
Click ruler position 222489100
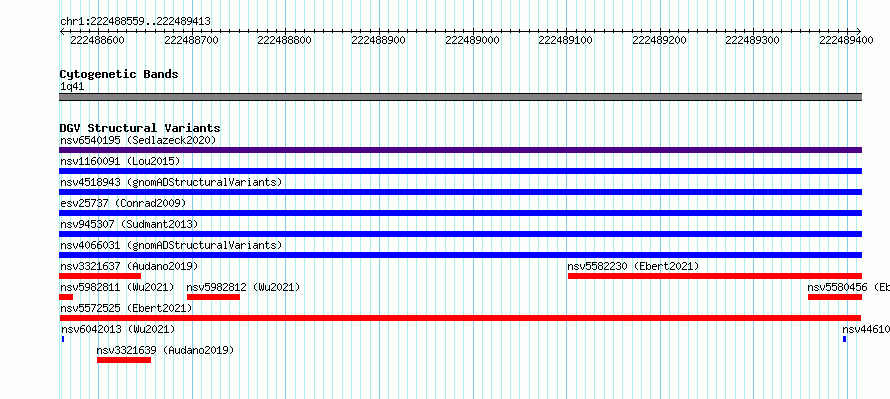pyautogui.click(x=565, y=40)
